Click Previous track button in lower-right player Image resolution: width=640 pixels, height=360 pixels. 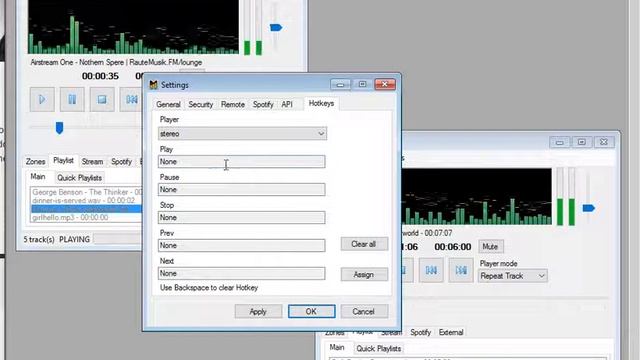point(431,270)
